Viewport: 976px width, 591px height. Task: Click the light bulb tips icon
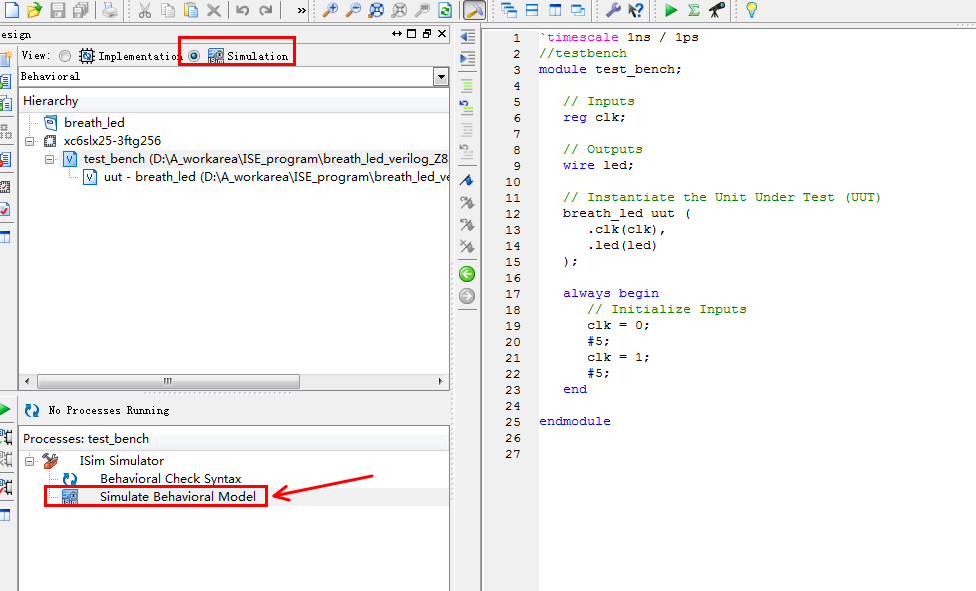point(751,10)
